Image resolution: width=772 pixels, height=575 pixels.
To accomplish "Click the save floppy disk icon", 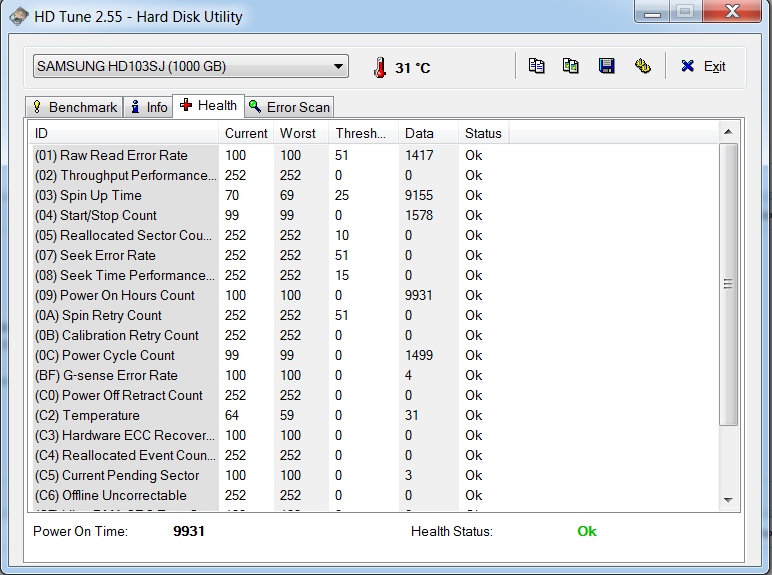I will 606,66.
